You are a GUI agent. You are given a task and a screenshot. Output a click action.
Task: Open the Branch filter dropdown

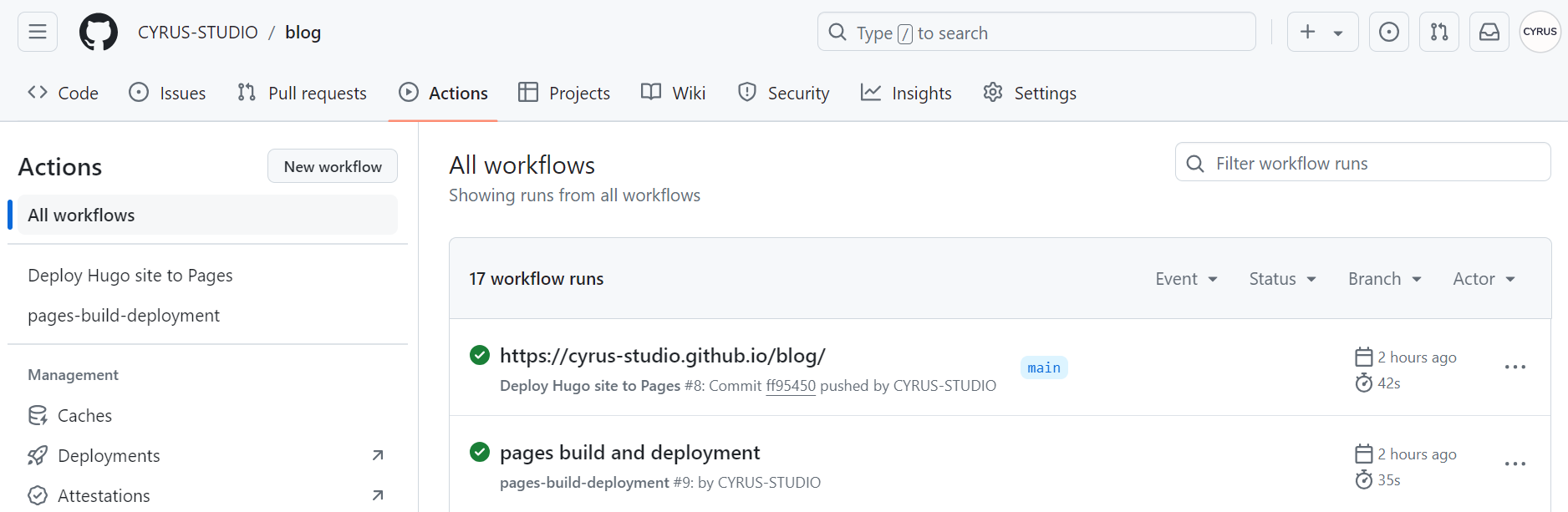[x=1384, y=279]
